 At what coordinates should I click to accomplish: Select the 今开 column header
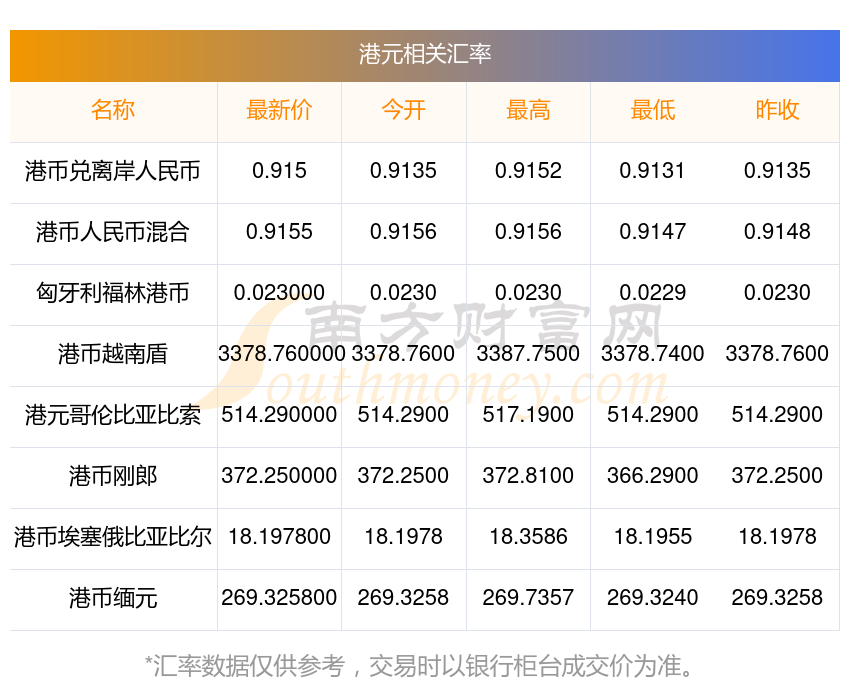403,110
